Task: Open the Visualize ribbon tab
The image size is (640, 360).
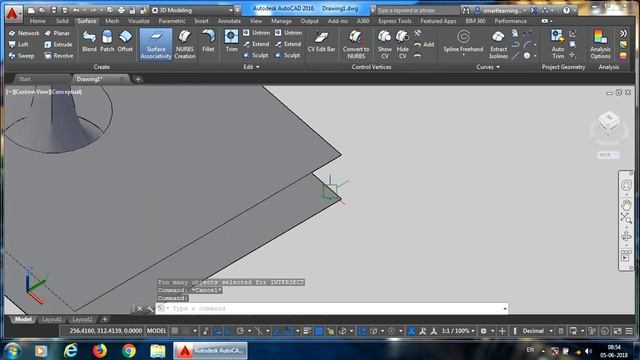Action: pyautogui.click(x=139, y=21)
